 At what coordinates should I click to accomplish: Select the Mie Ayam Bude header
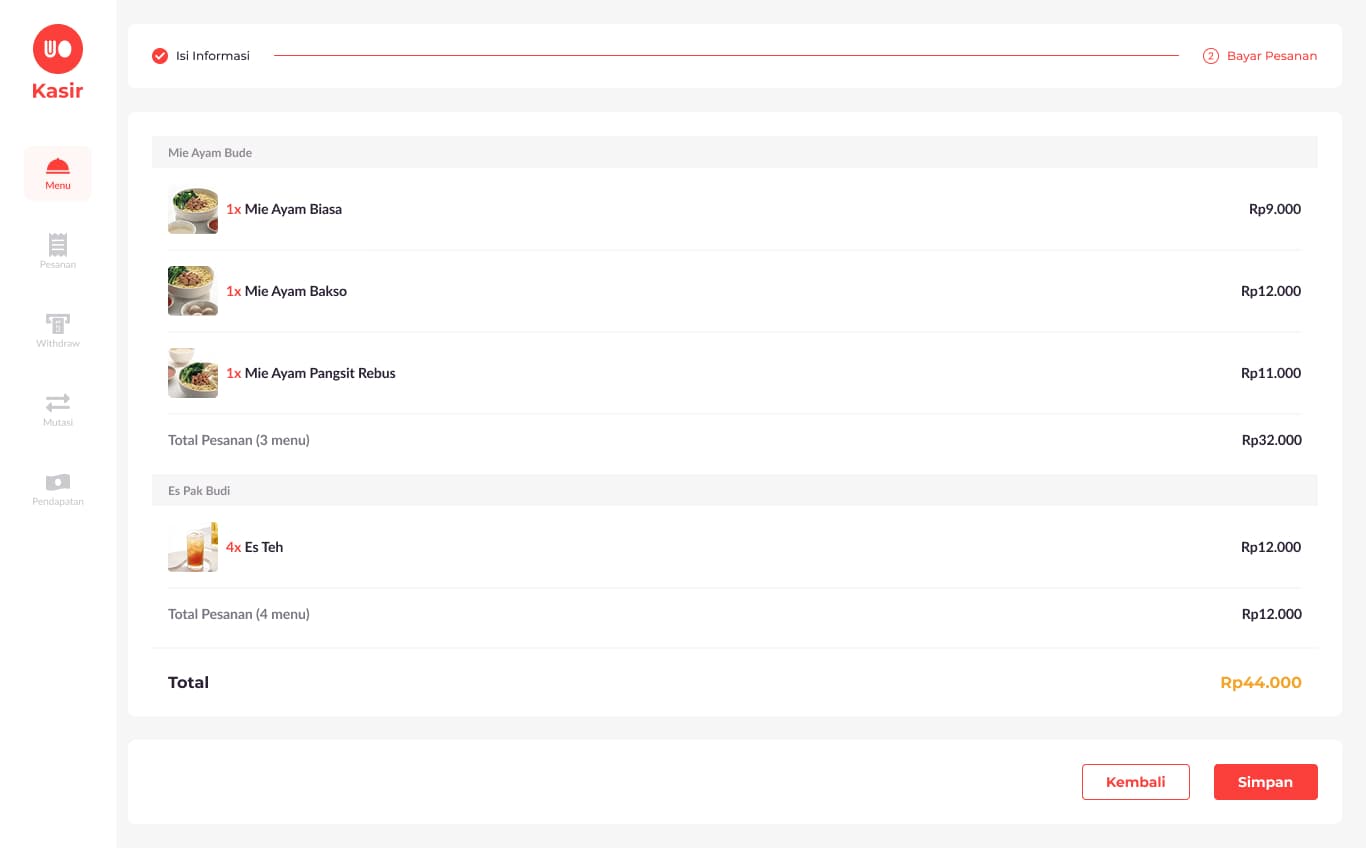[x=735, y=152]
